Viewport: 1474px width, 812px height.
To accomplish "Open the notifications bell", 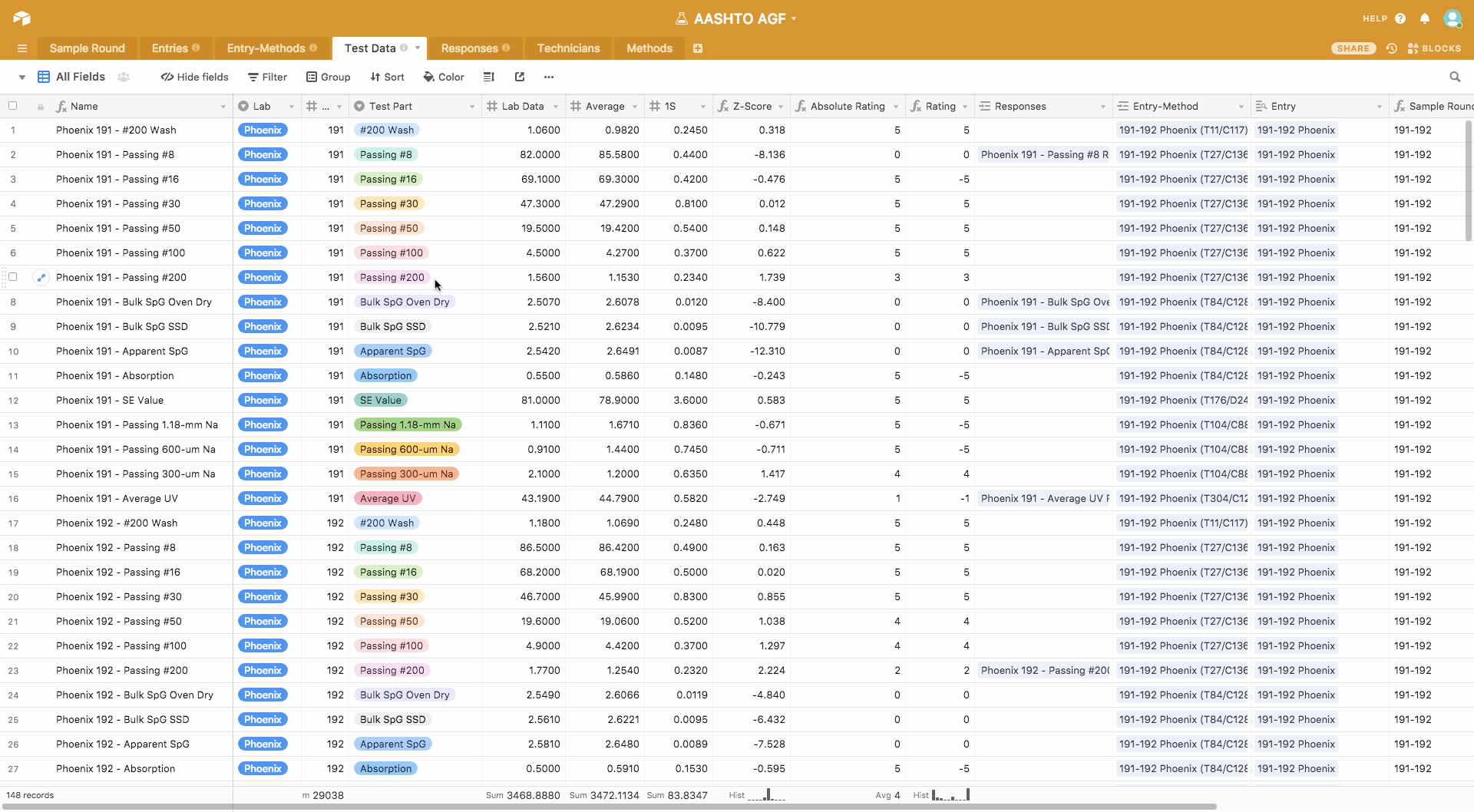I will (x=1425, y=18).
